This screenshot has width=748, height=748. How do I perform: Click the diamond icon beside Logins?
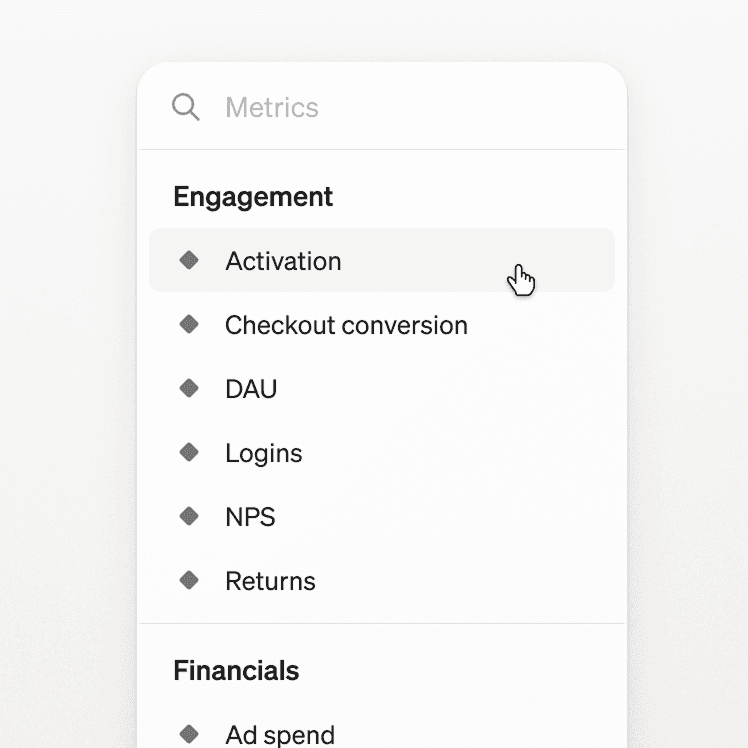click(189, 453)
